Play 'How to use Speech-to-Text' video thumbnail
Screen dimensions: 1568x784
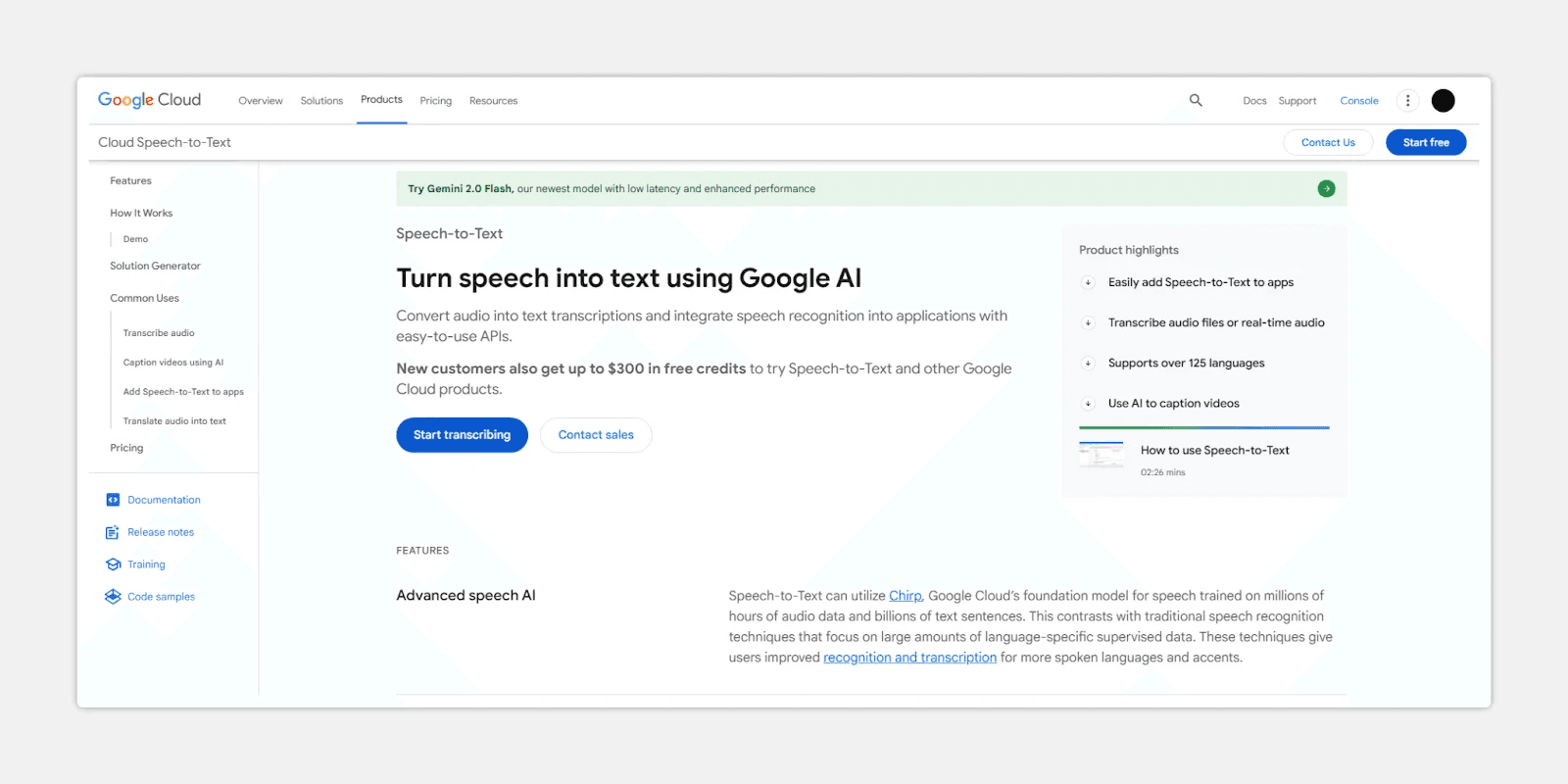pos(1102,455)
